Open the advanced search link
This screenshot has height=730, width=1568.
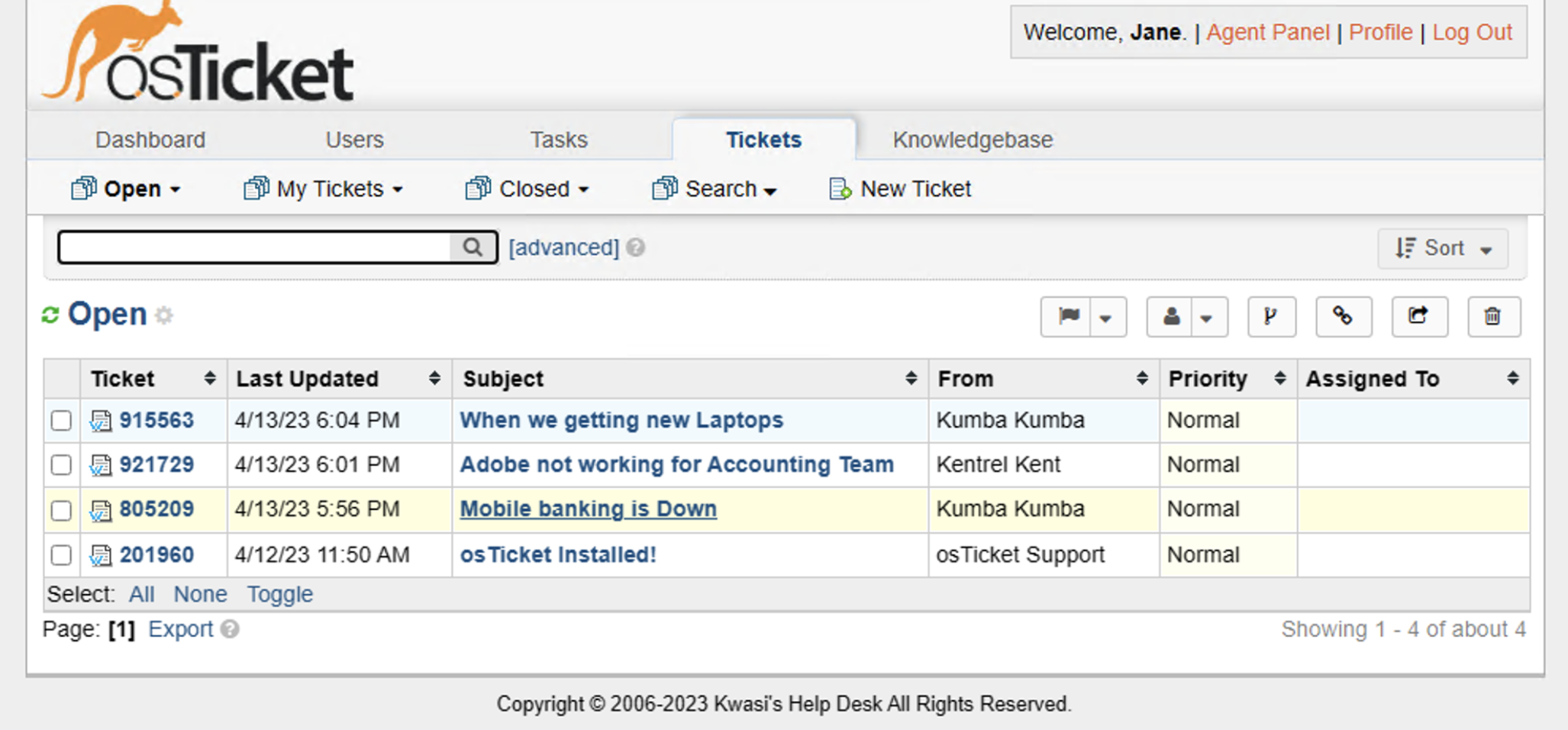point(564,247)
